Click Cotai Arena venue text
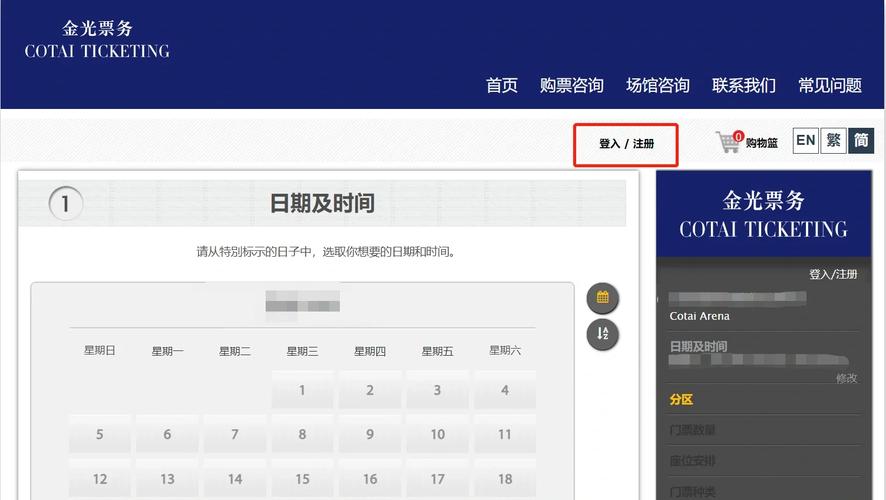 tap(700, 316)
